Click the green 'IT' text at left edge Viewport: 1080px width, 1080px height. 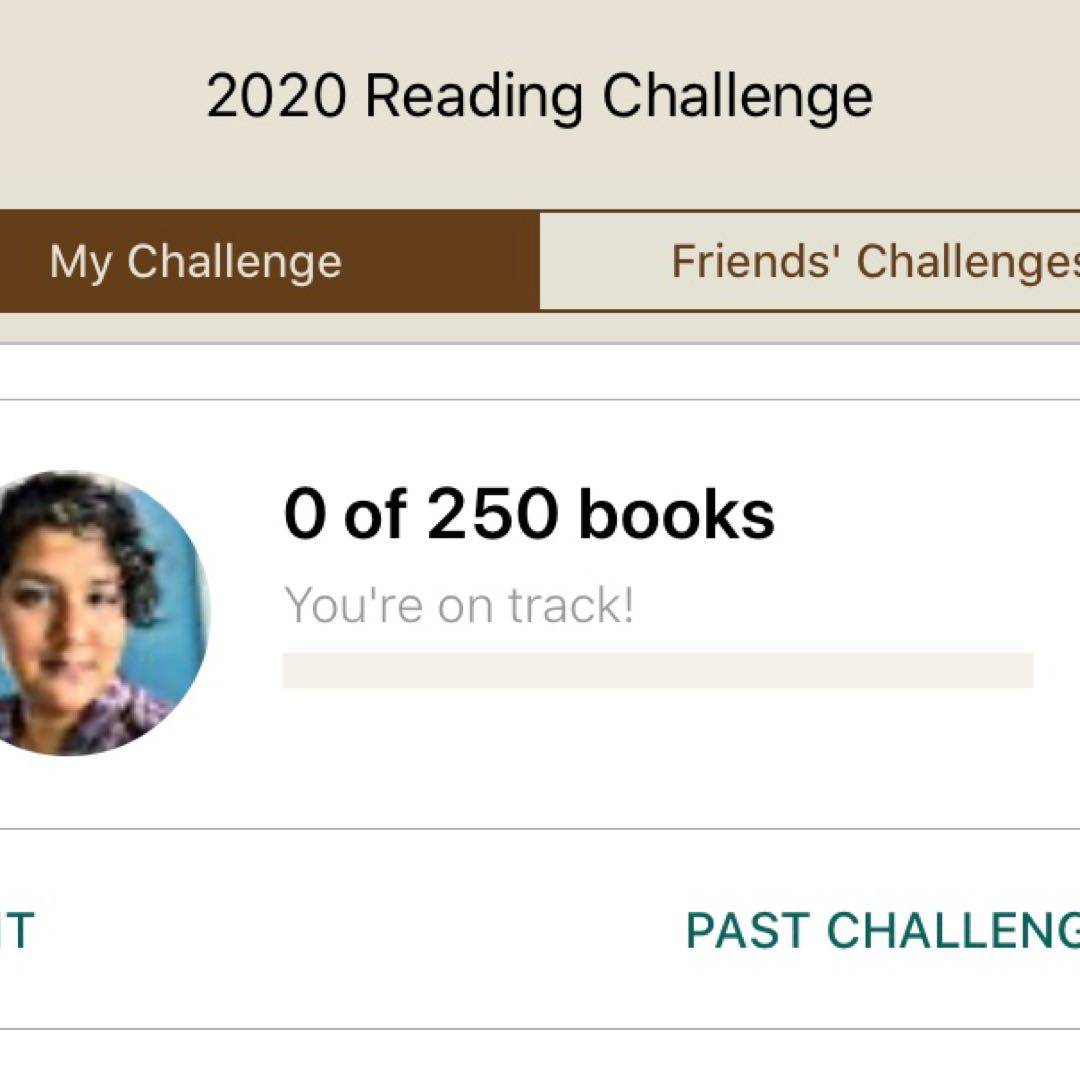click(x=16, y=930)
